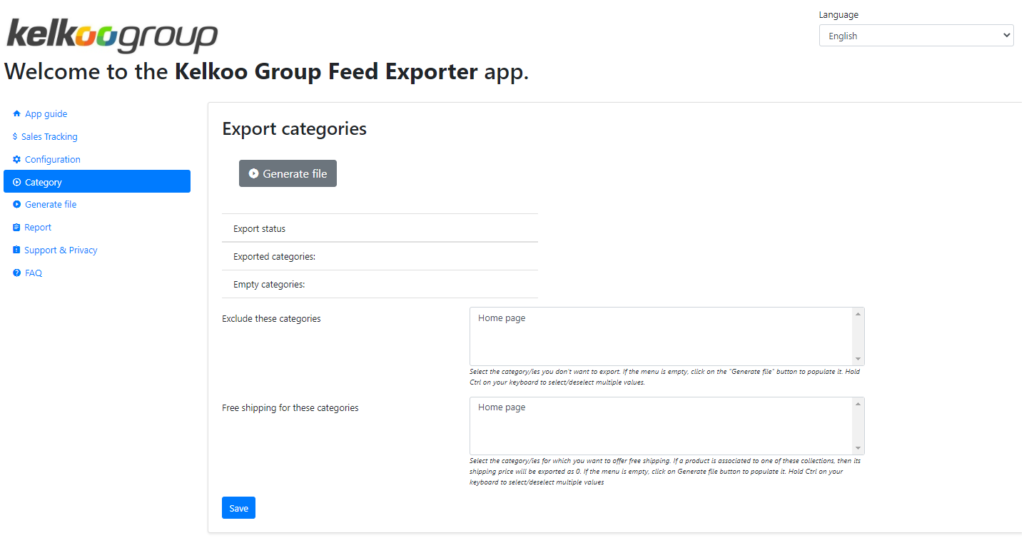Screen dimensions: 1024x543
Task: Select Home page in Free shipping categories
Action: 502,407
